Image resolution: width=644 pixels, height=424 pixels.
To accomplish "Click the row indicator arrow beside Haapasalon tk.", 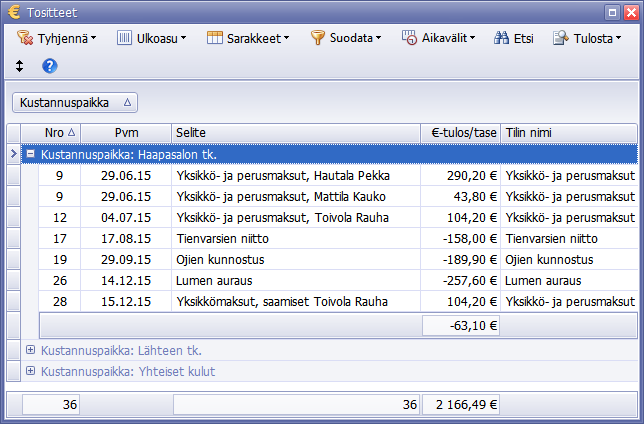I will click(14, 154).
